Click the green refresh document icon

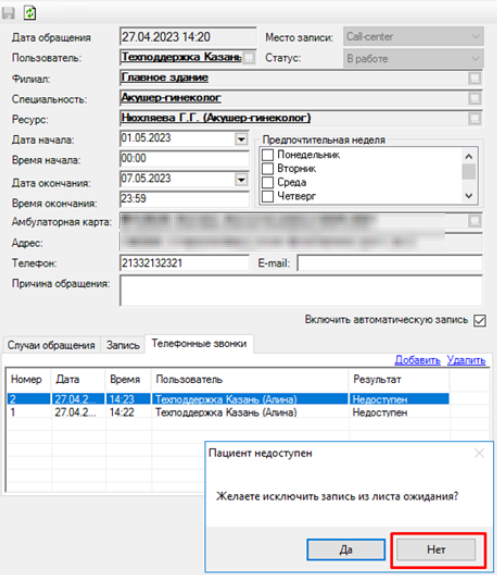click(30, 13)
